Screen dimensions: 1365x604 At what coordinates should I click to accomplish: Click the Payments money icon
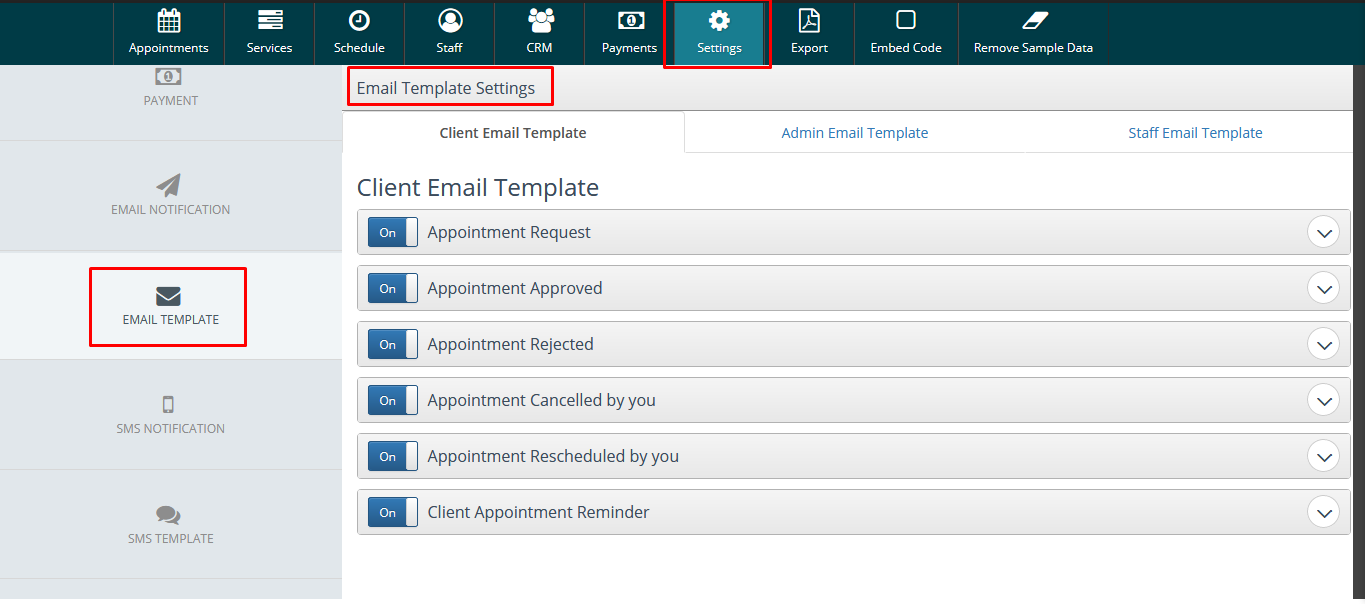[x=630, y=20]
